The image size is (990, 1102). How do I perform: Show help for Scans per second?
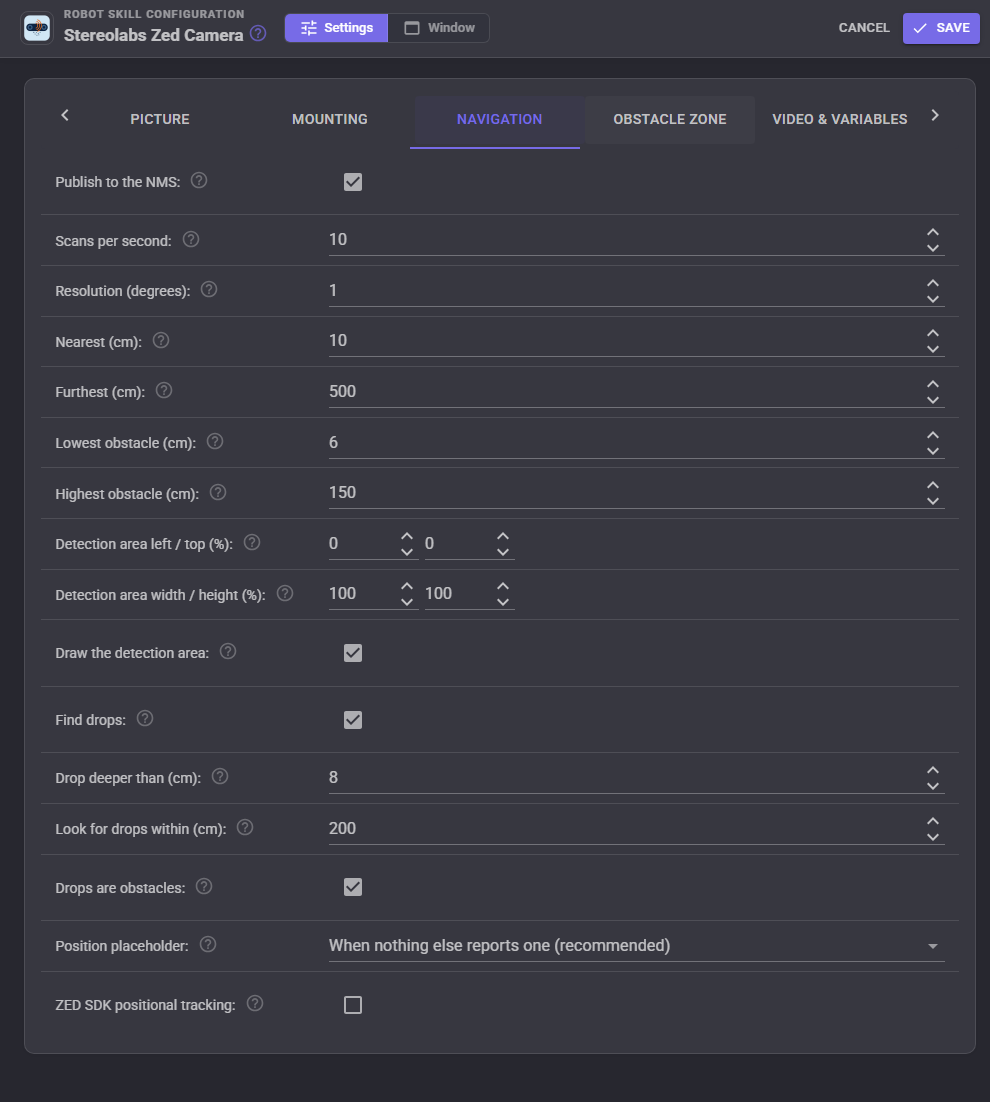point(190,240)
